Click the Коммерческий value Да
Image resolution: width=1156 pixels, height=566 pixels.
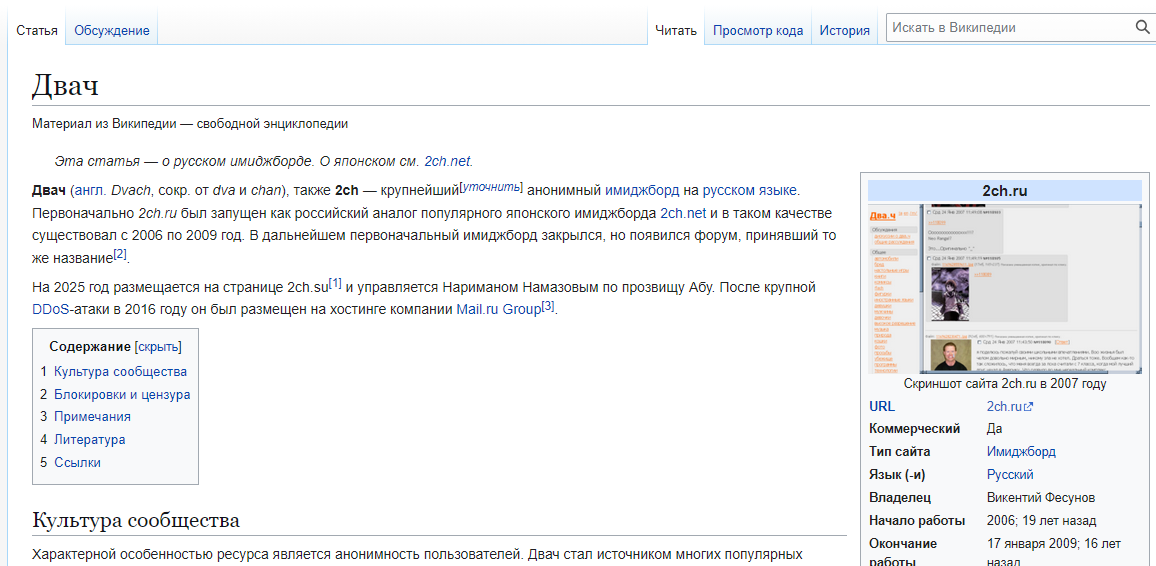[995, 429]
